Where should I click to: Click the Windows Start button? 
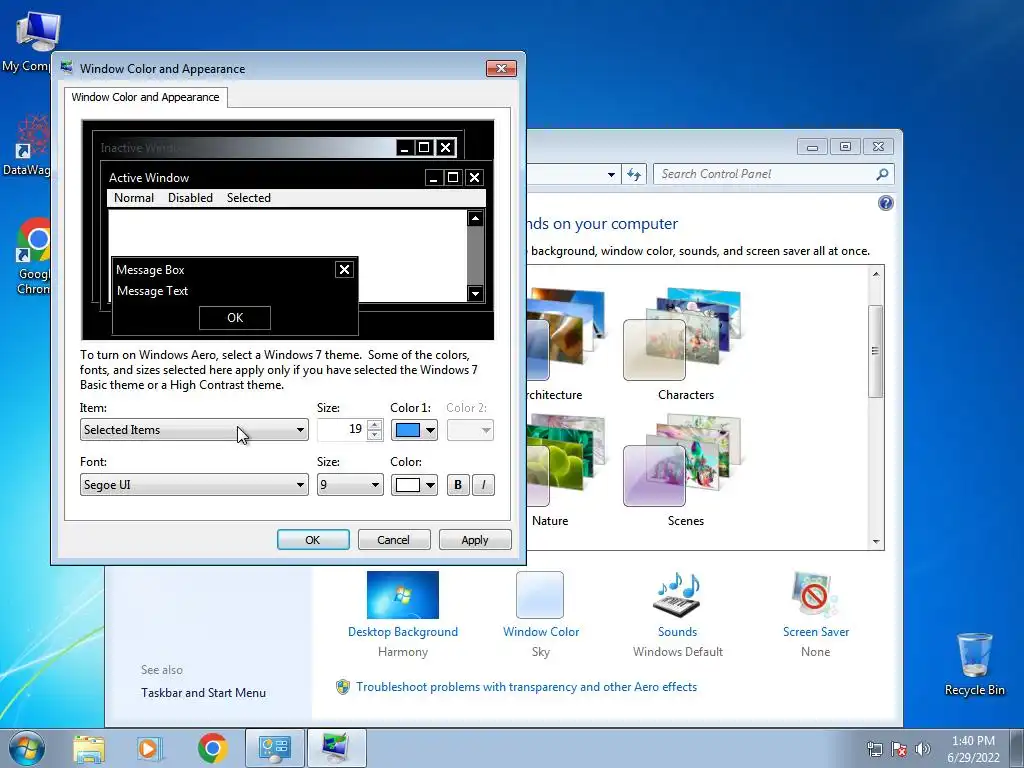point(27,748)
